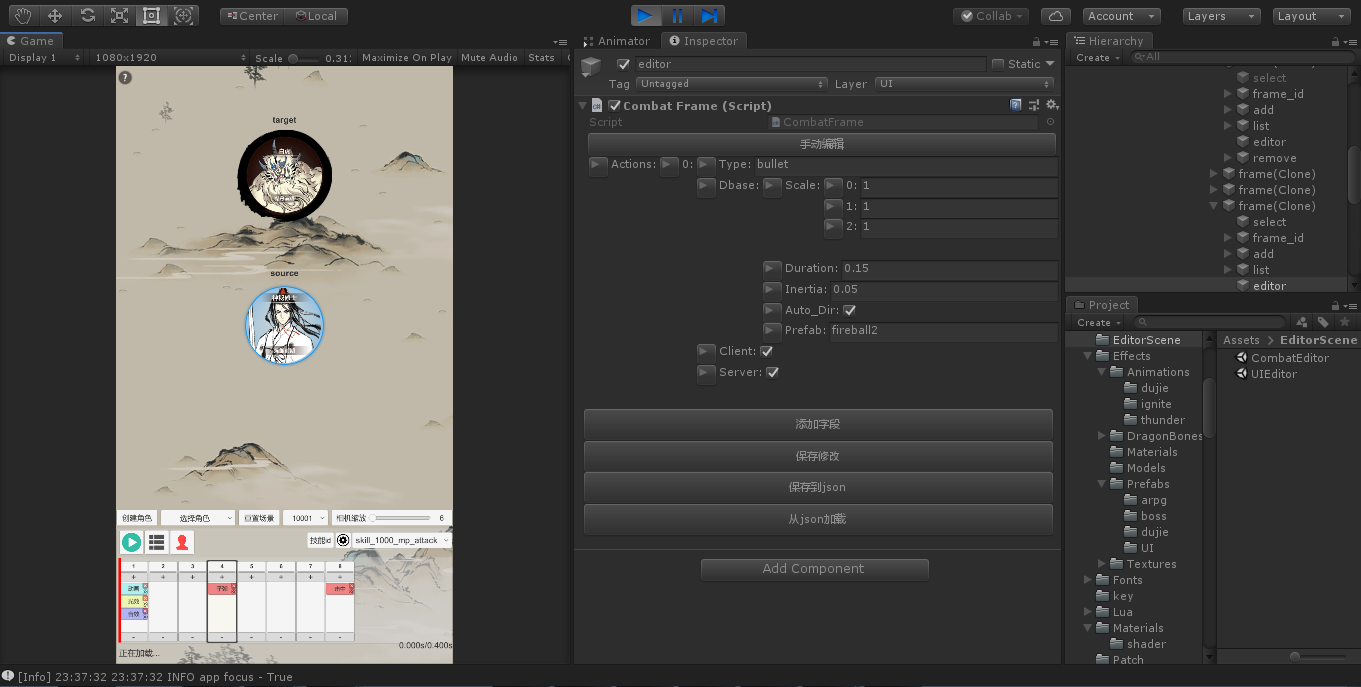Open the Hierarchy Create menu

click(1096, 58)
